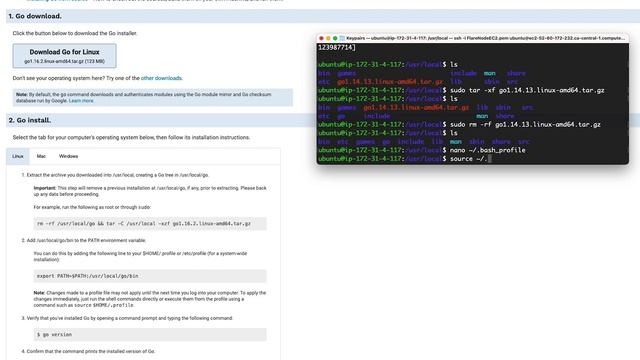The height and width of the screenshot is (360, 640).
Task: Select the Linux install tab
Action: coord(18,156)
